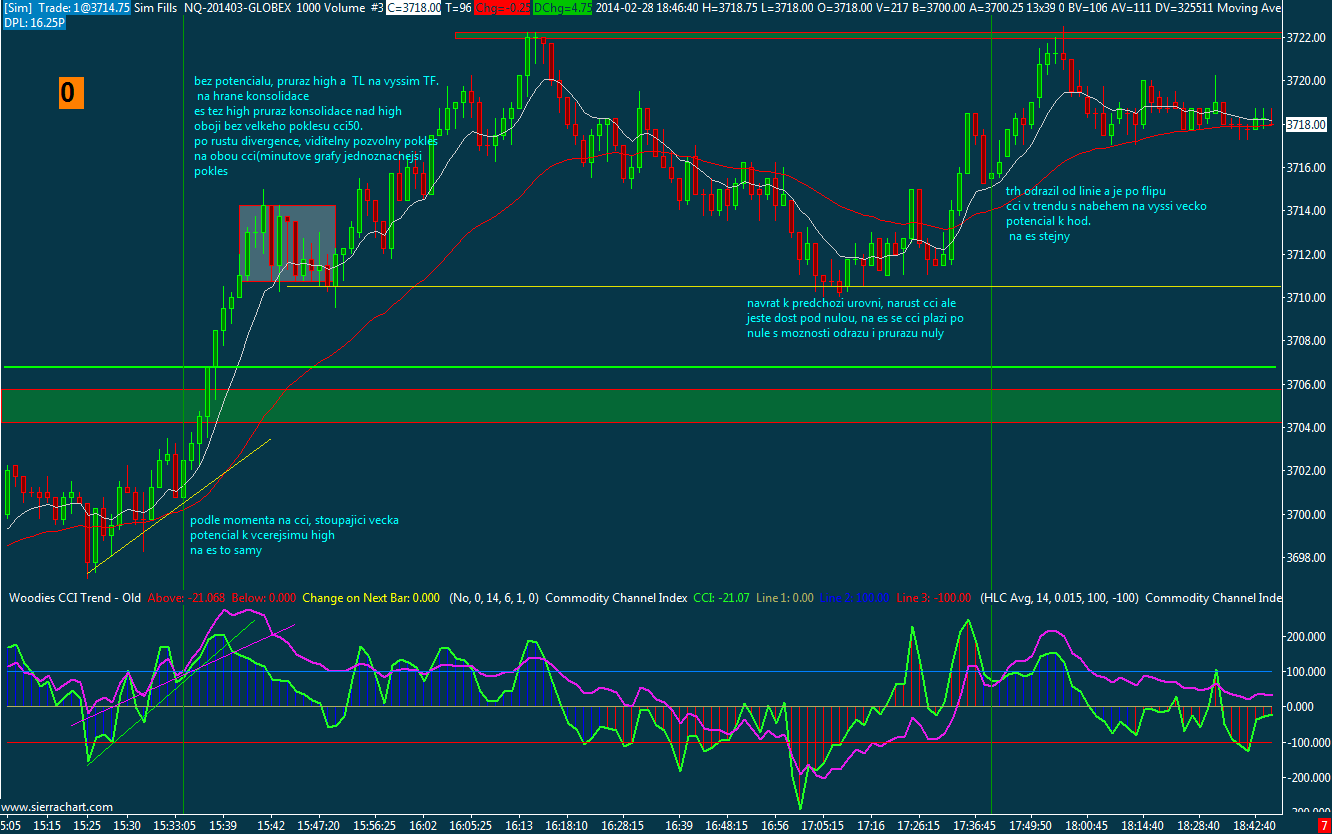Click the NQ-201403-GLOBEX 1000 Volume symbol text
The image size is (1332, 834).
[x=274, y=7]
